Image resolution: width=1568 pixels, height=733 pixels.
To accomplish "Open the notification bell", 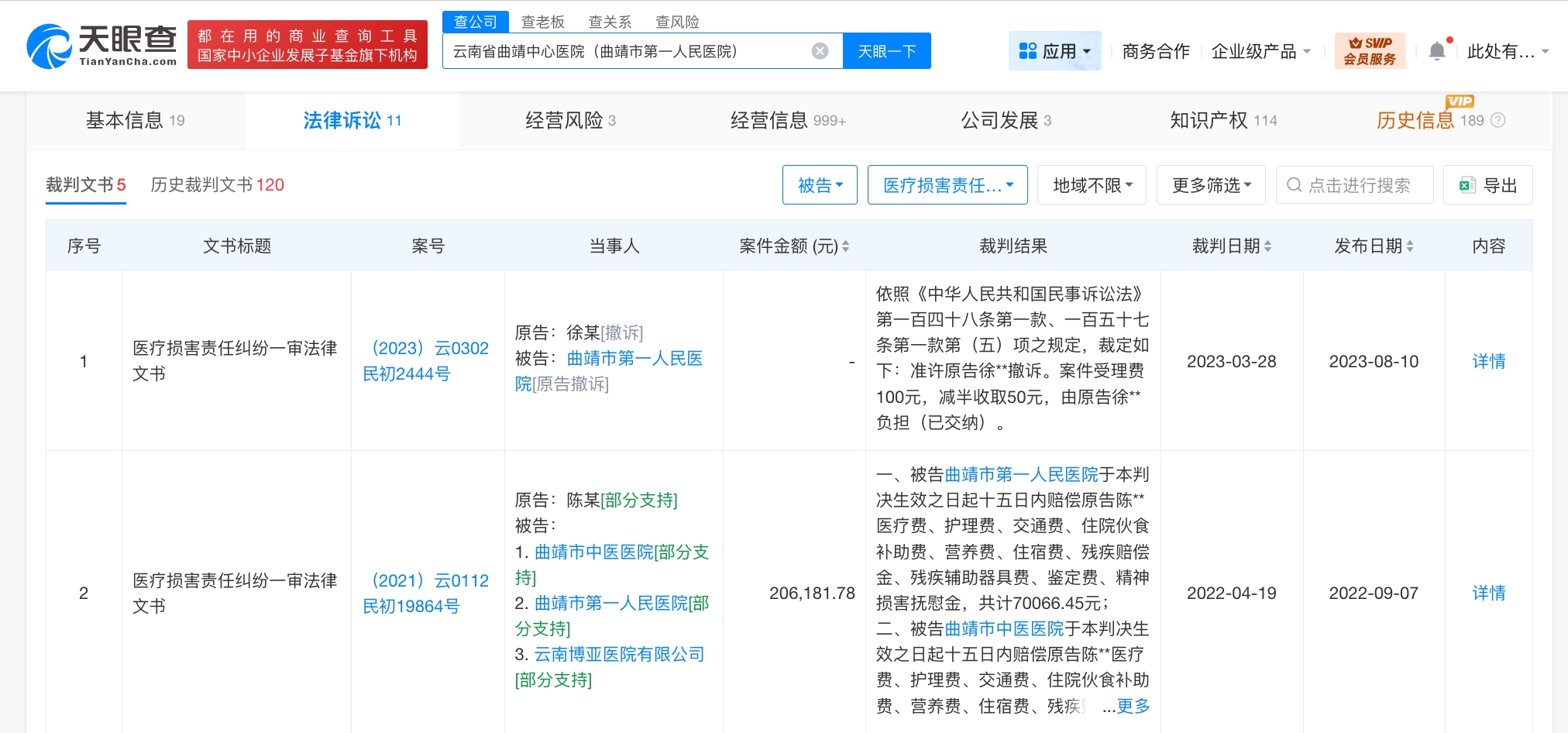I will [1437, 51].
